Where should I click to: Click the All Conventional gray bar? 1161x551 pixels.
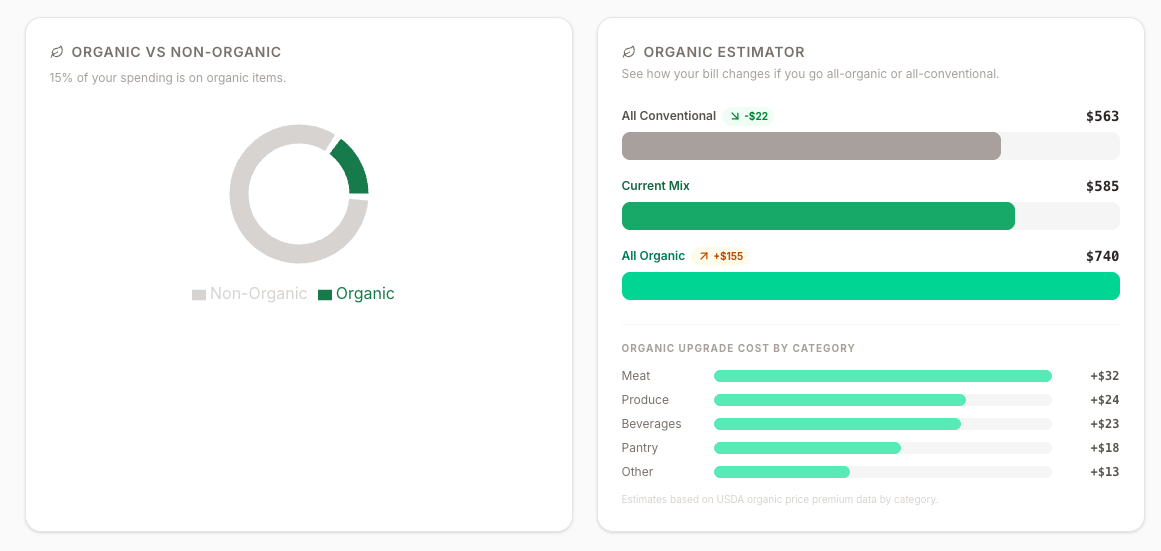pos(811,146)
